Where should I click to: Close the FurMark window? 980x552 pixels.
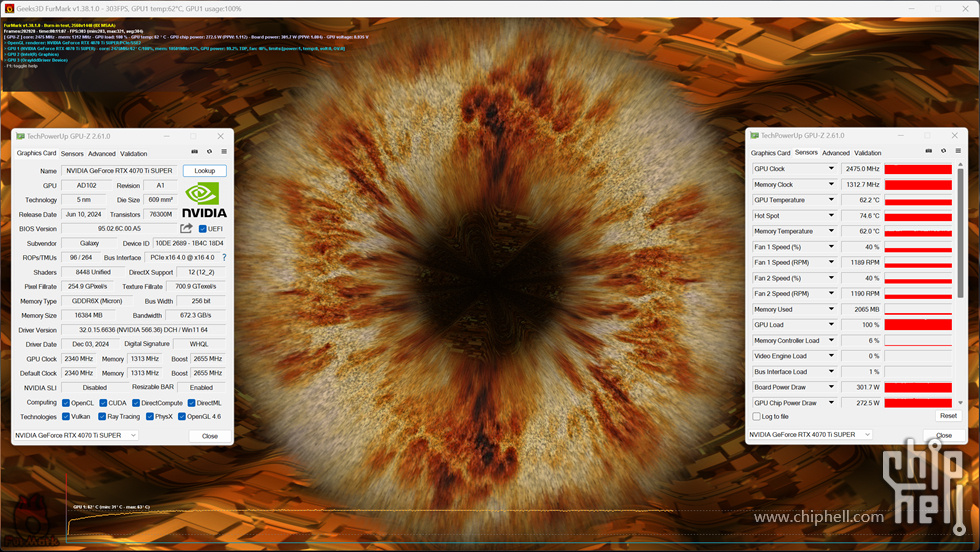[x=966, y=9]
